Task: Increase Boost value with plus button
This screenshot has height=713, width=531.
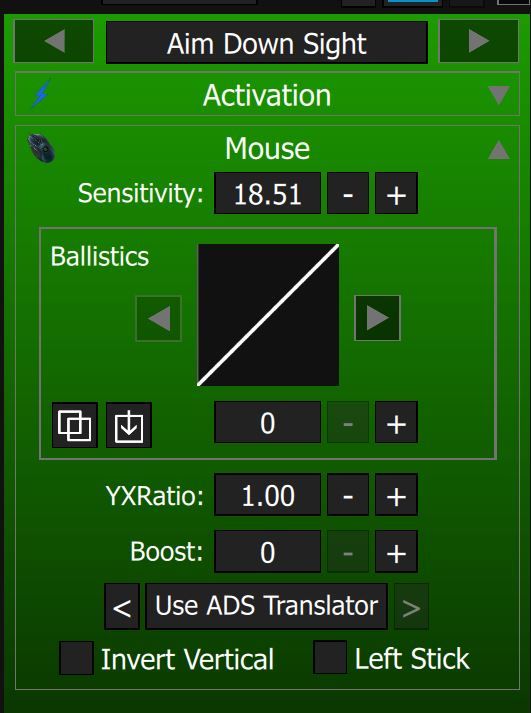Action: (x=396, y=552)
